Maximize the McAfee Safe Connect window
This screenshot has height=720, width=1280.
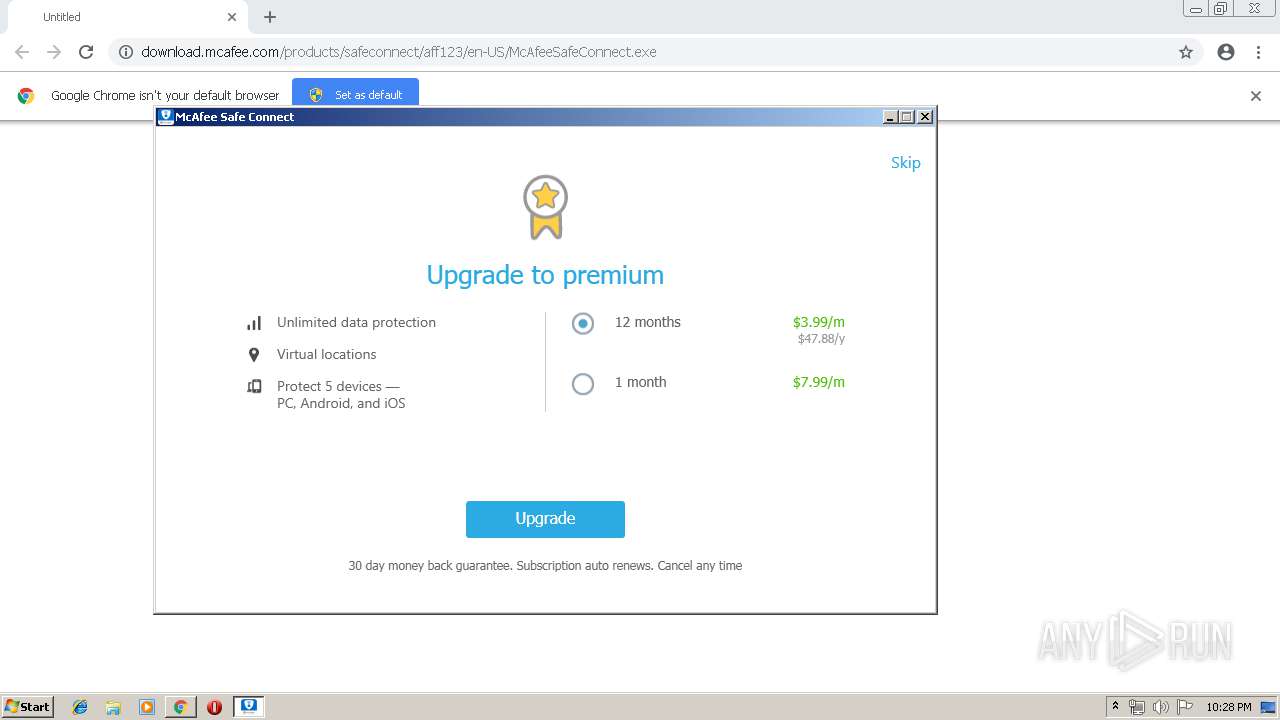[x=907, y=117]
